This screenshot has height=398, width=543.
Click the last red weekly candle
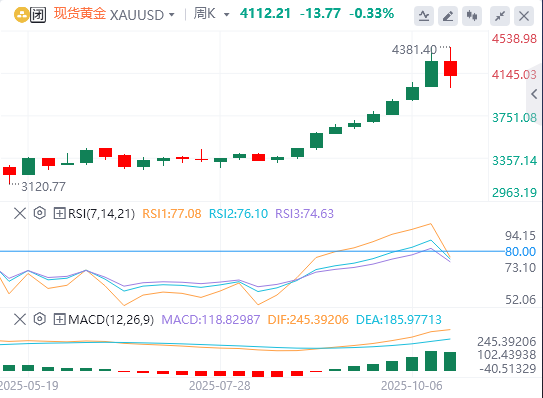[x=450, y=68]
